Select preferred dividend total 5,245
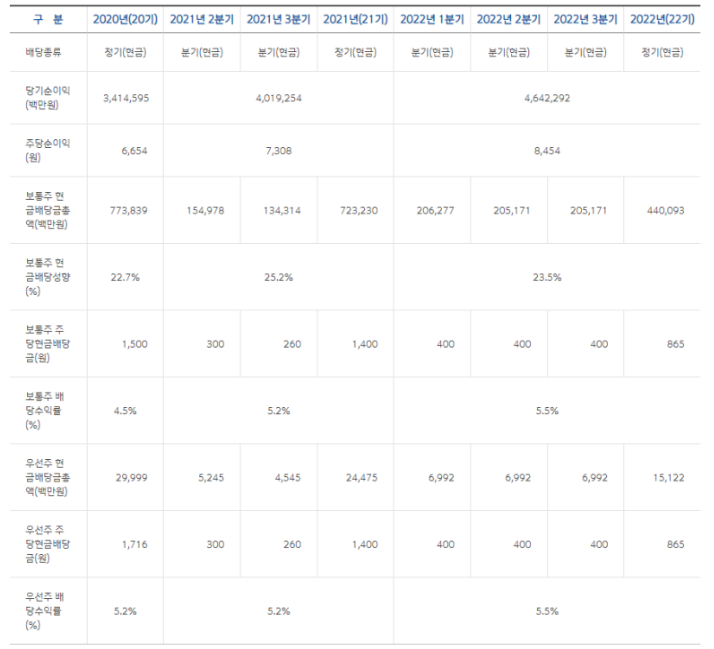This screenshot has height=649, width=714. [x=211, y=478]
